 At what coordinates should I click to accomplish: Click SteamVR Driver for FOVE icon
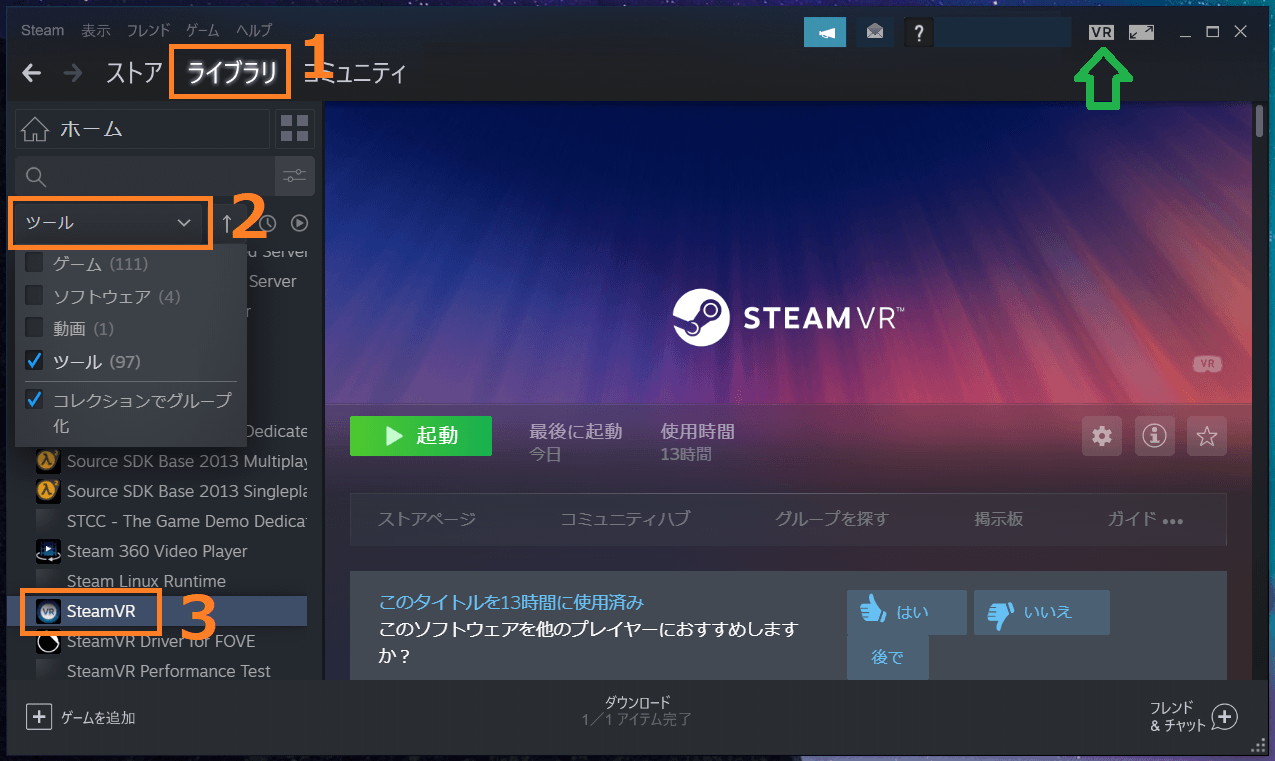48,641
